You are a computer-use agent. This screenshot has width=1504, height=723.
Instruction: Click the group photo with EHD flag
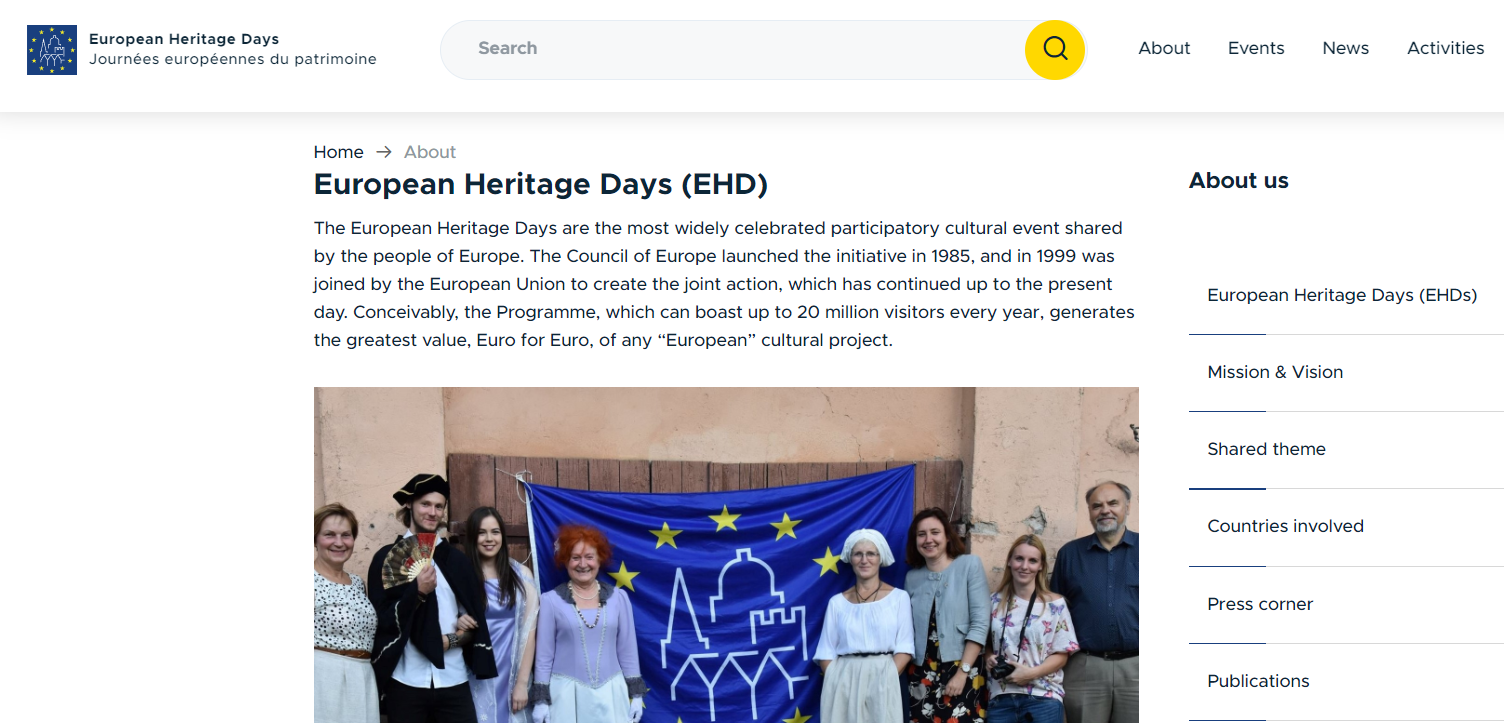[726, 555]
